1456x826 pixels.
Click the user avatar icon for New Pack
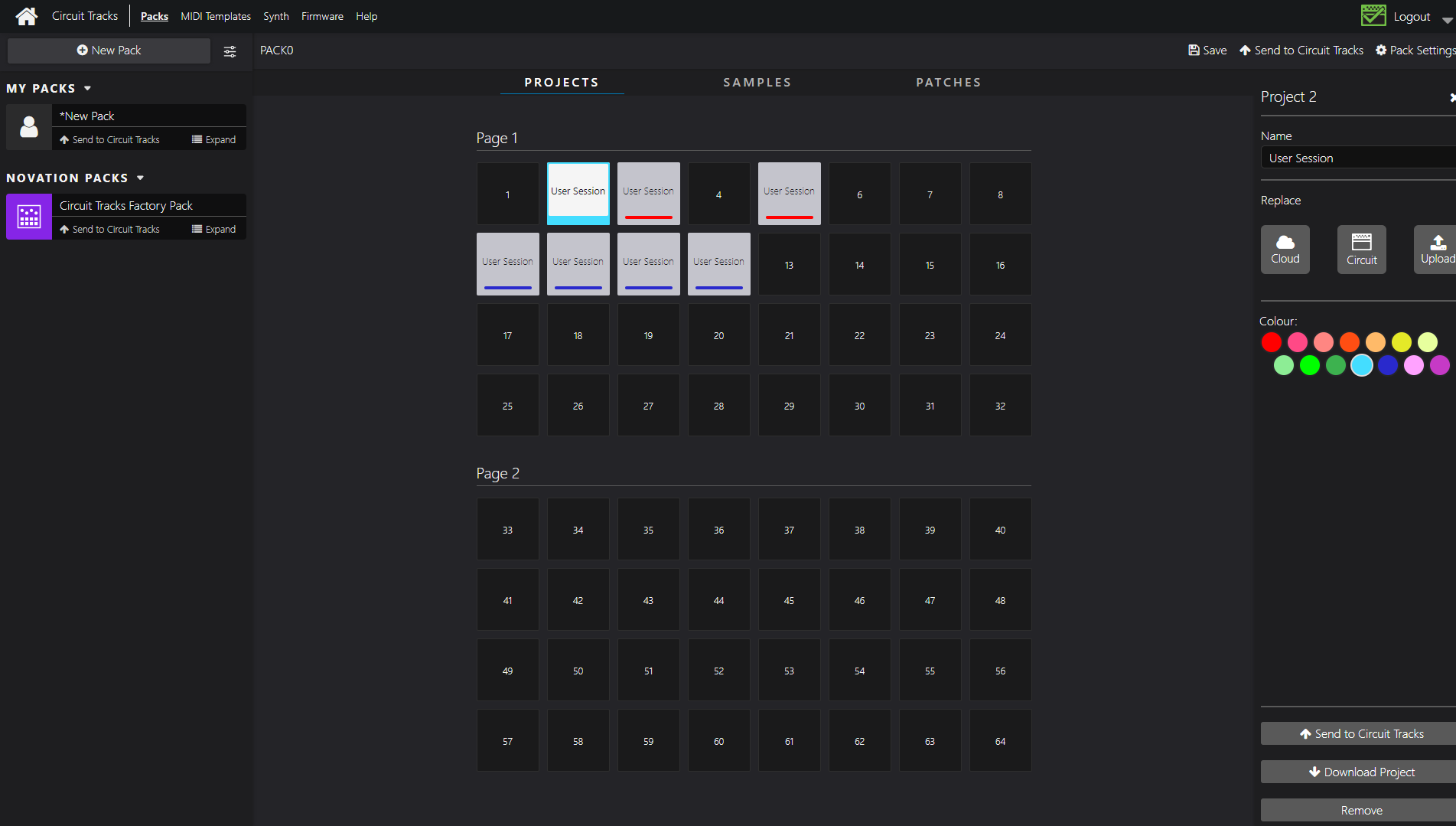[29, 127]
